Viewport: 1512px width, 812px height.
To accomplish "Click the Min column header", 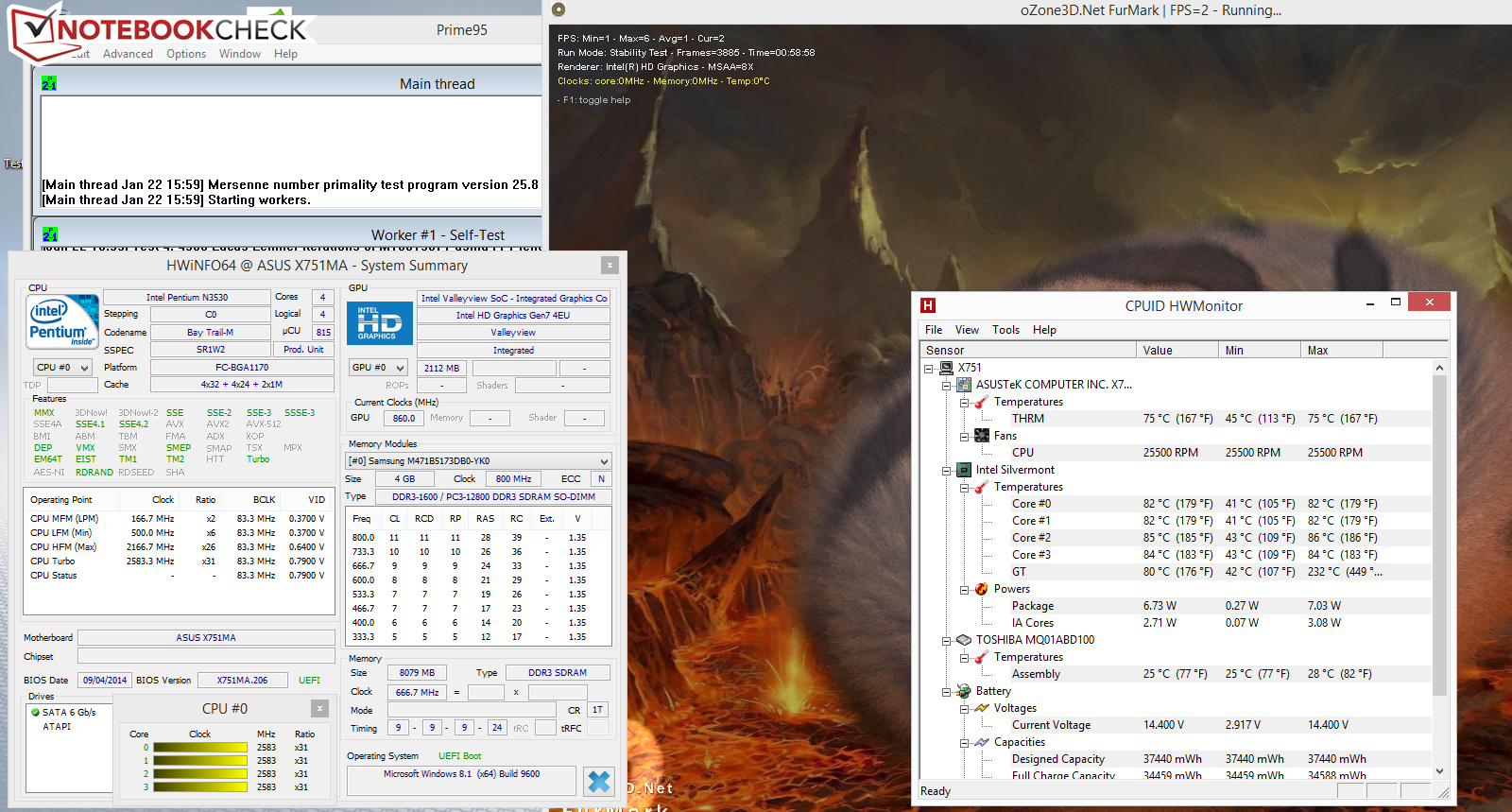I will (1260, 350).
